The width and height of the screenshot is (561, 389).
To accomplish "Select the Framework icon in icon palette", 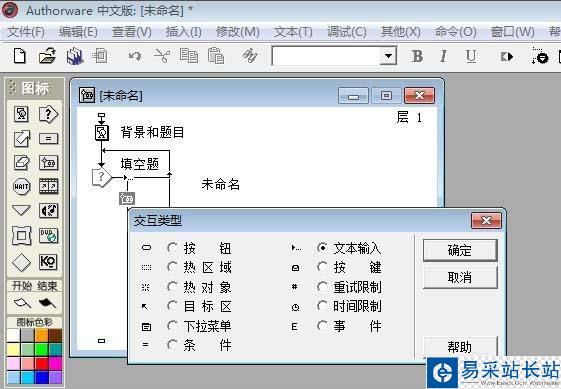I will [21, 235].
